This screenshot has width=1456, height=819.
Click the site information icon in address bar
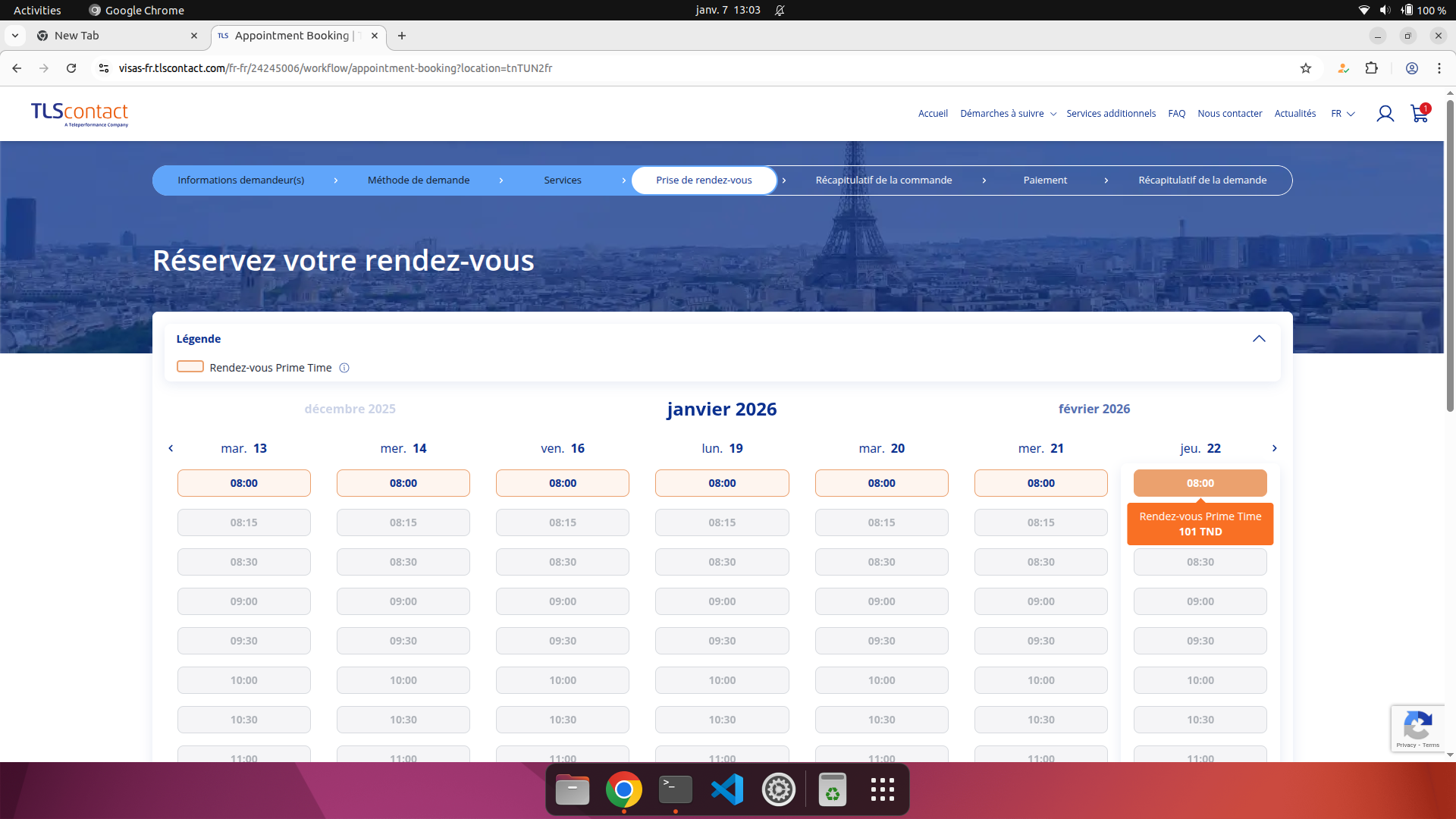(104, 68)
